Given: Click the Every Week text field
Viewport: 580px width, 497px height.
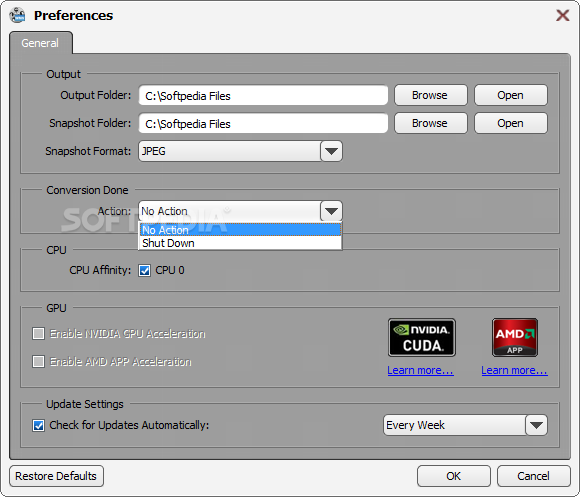Looking at the screenshot, I should (455, 425).
